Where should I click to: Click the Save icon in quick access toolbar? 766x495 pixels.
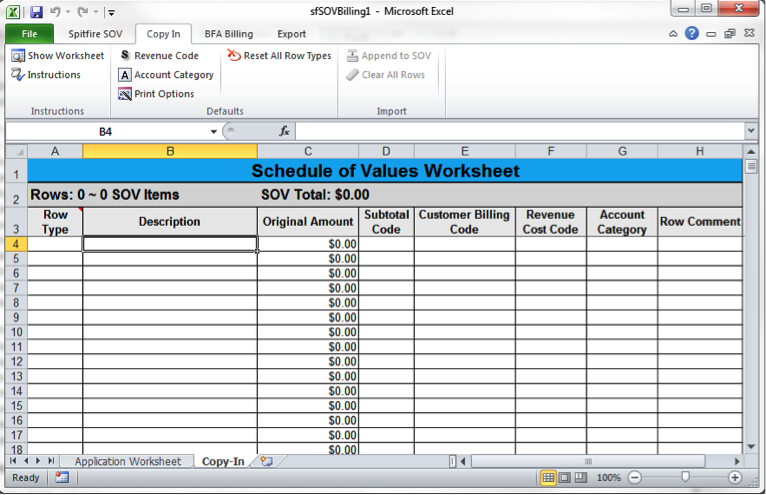(x=37, y=12)
